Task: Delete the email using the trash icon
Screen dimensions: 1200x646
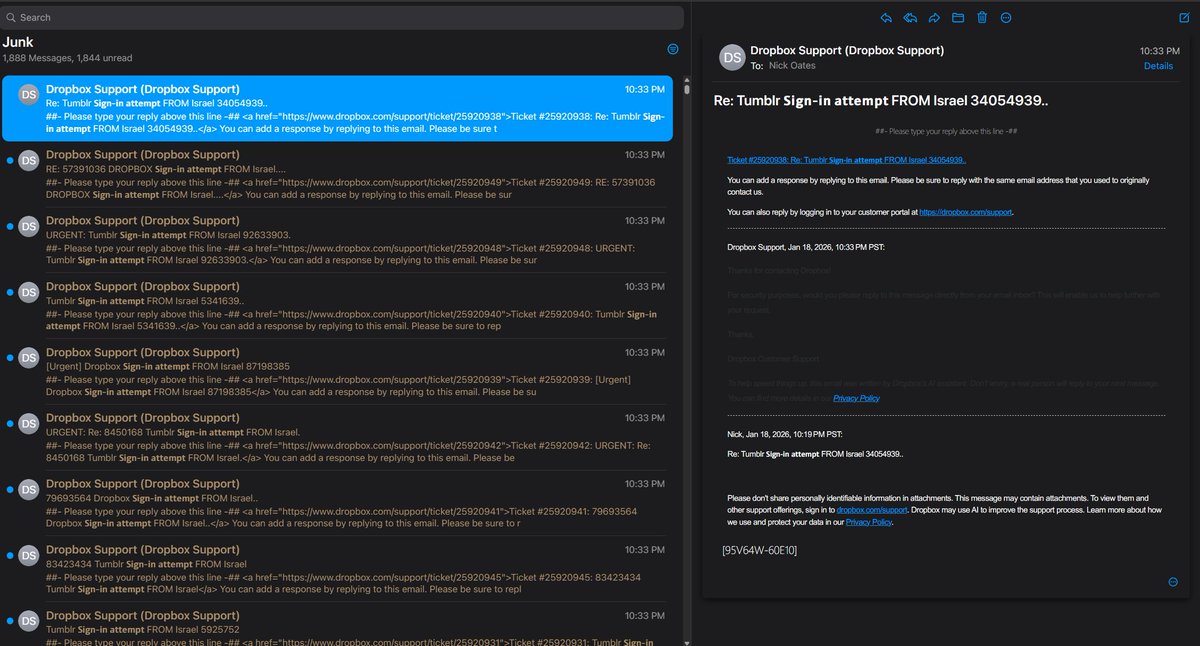Action: (982, 18)
